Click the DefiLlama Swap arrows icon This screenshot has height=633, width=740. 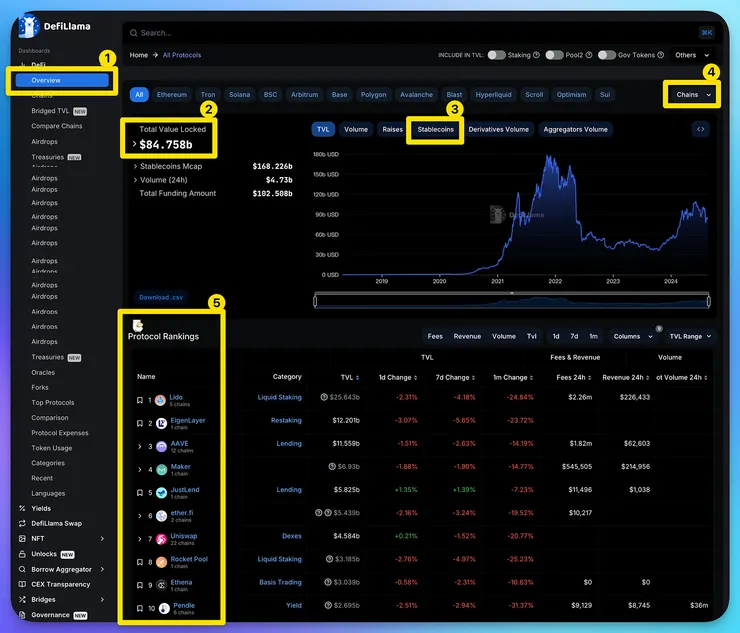tap(22, 523)
